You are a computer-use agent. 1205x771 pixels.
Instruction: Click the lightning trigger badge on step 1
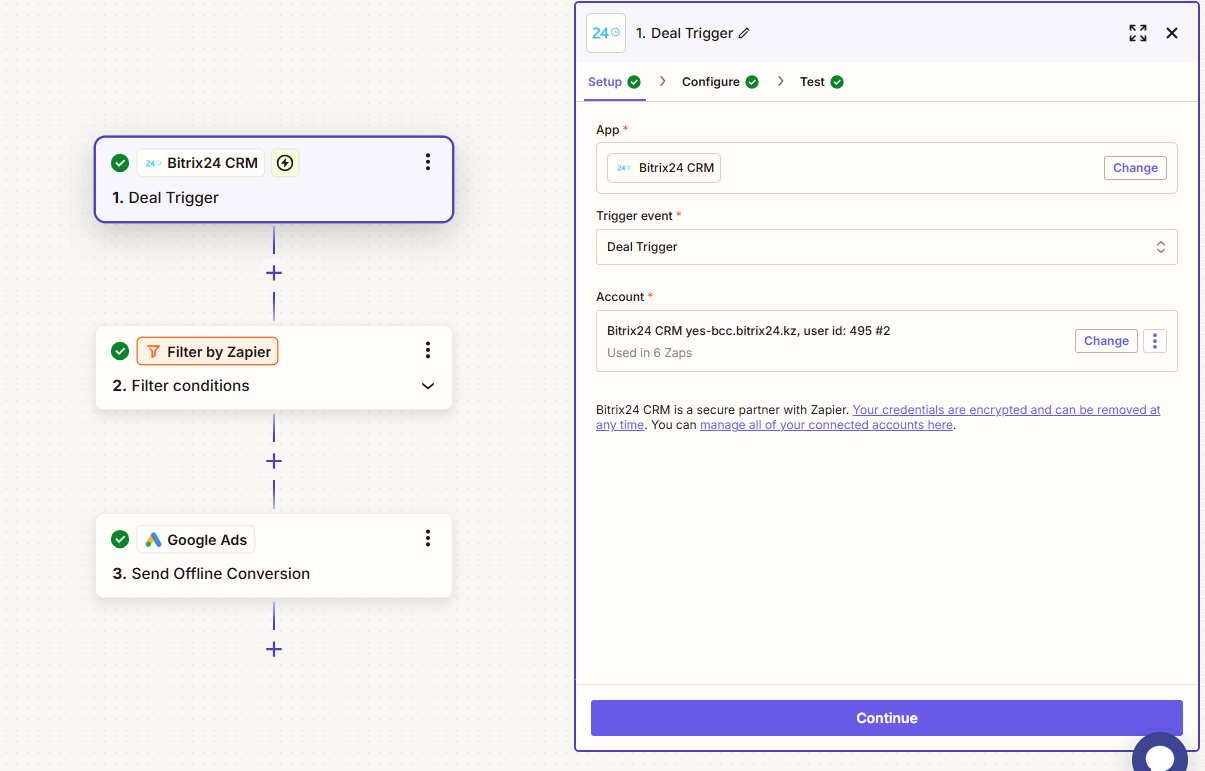click(x=285, y=163)
